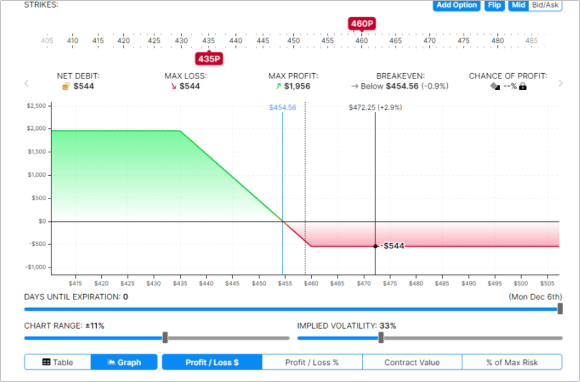Screen dimensions: 580x382
Task: Switch pricing to Bid/Ask
Action: pyautogui.click(x=545, y=5)
